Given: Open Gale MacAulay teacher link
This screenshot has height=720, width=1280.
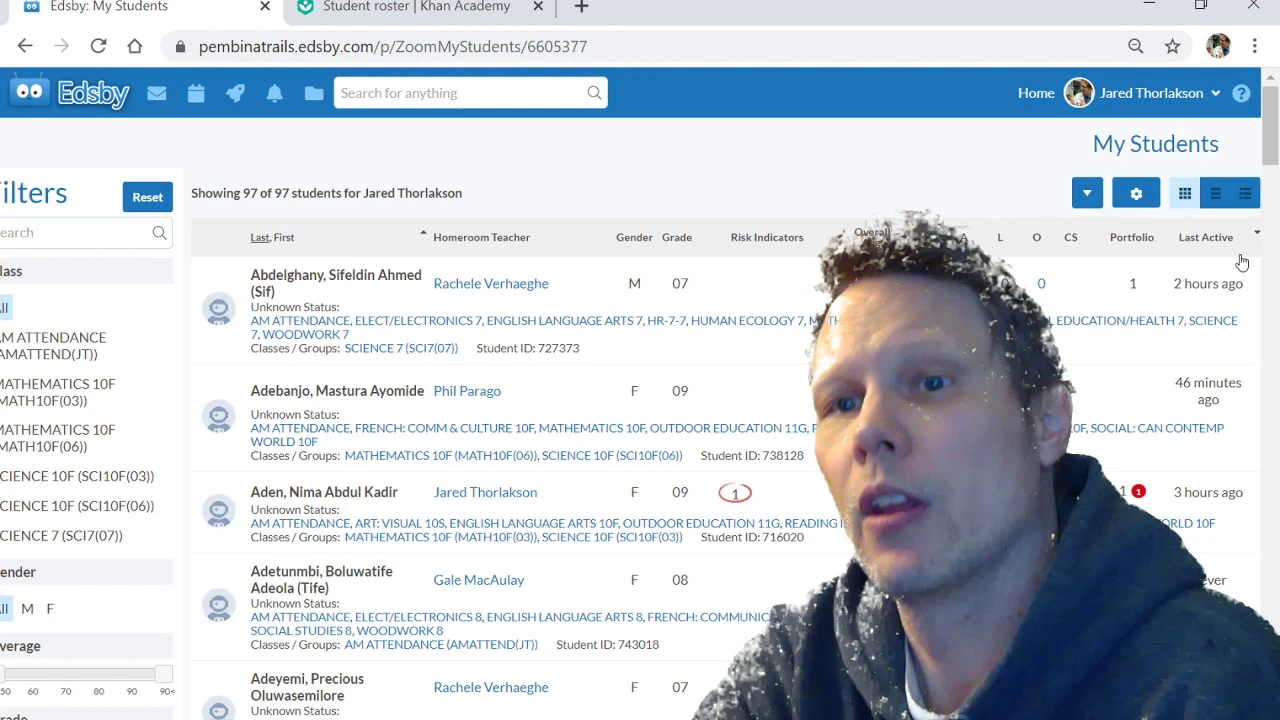Looking at the screenshot, I should coord(479,580).
